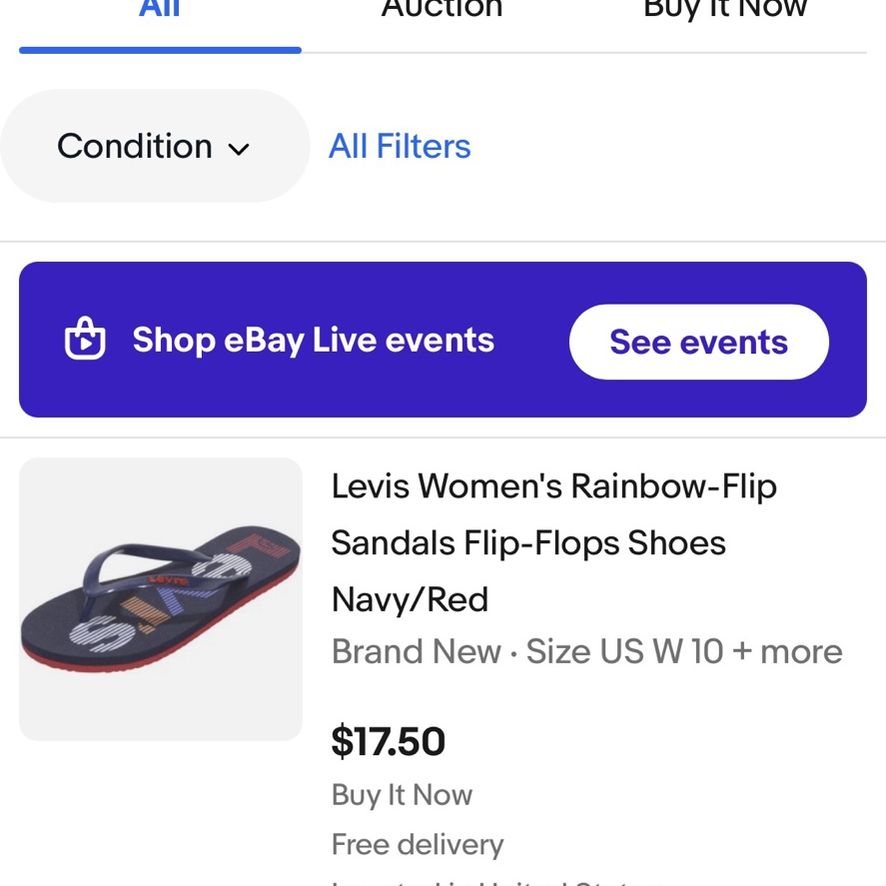Screen dimensions: 886x886
Task: Open All Filters
Action: (x=400, y=146)
